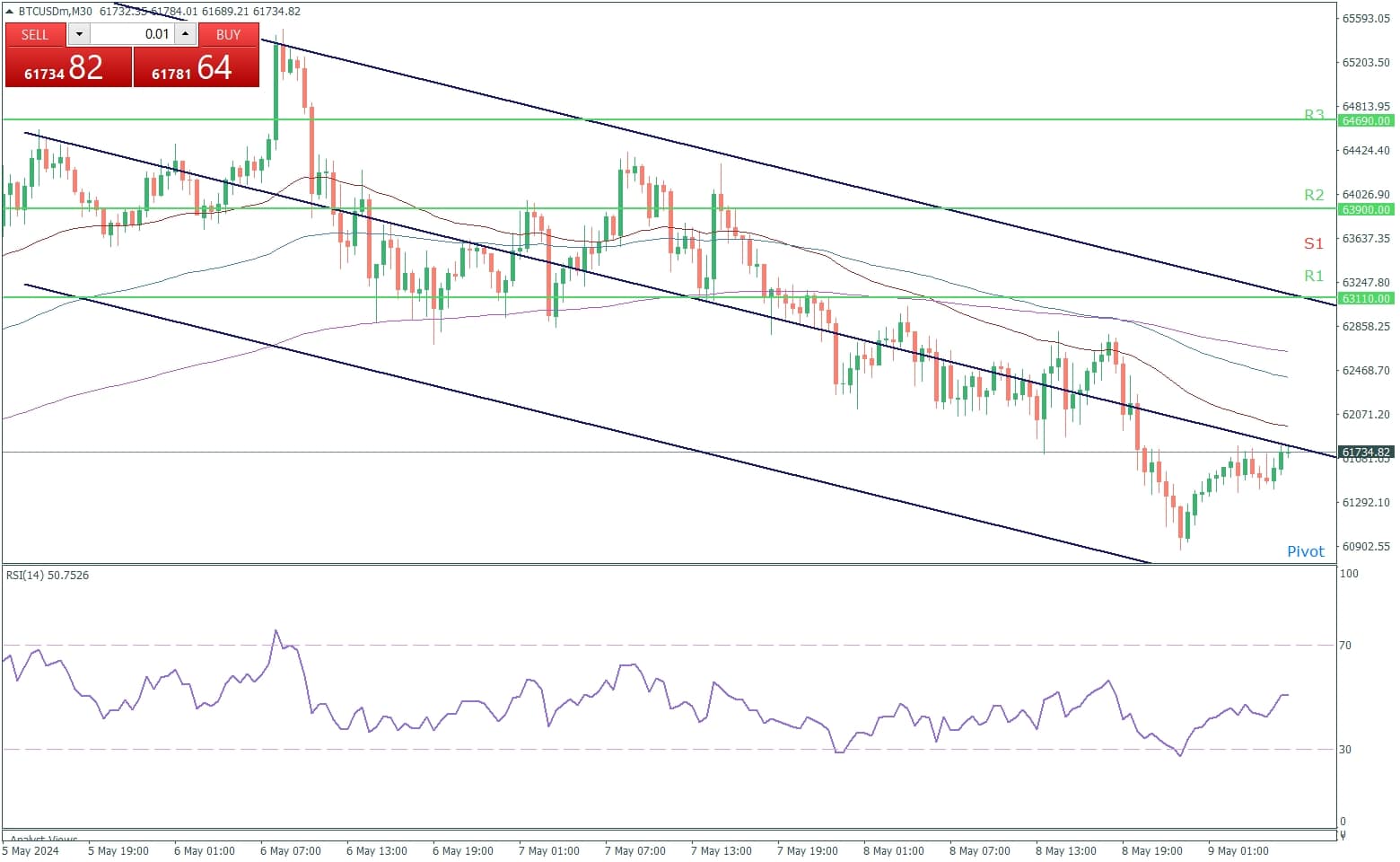1400x862 pixels.
Task: Click the 61292.10 price scale value
Action: point(1366,502)
